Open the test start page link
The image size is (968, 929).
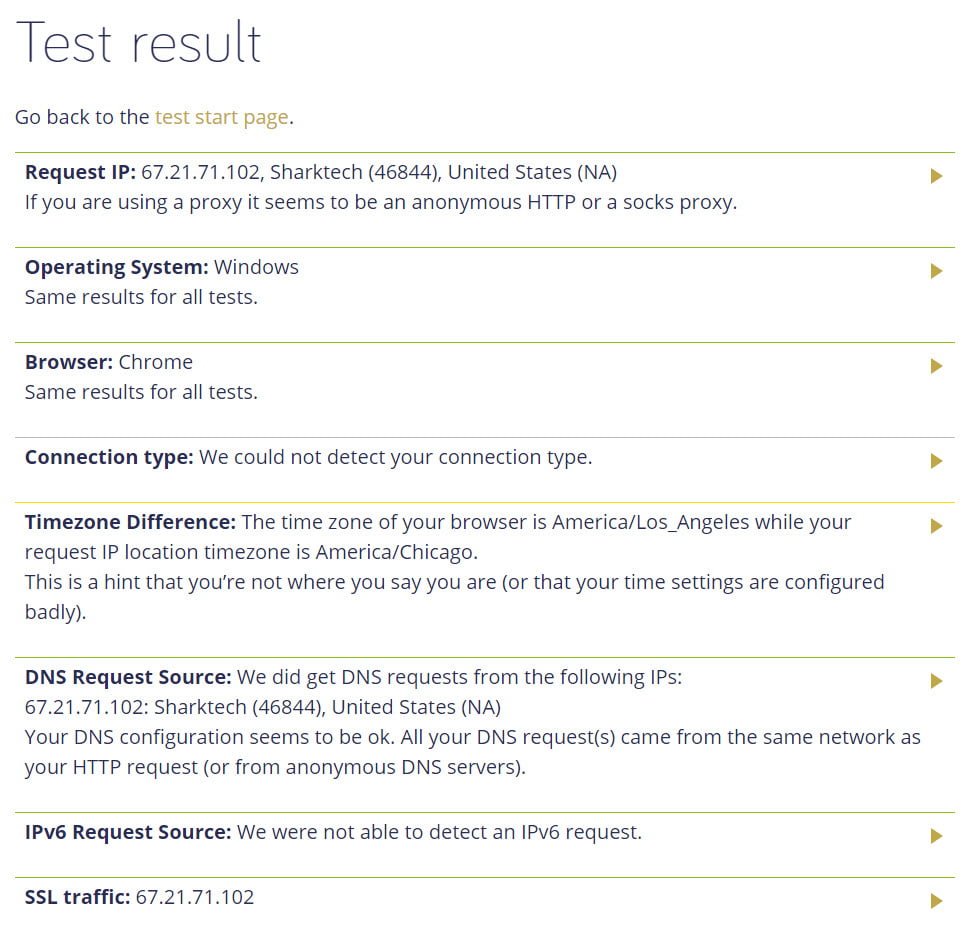222,117
